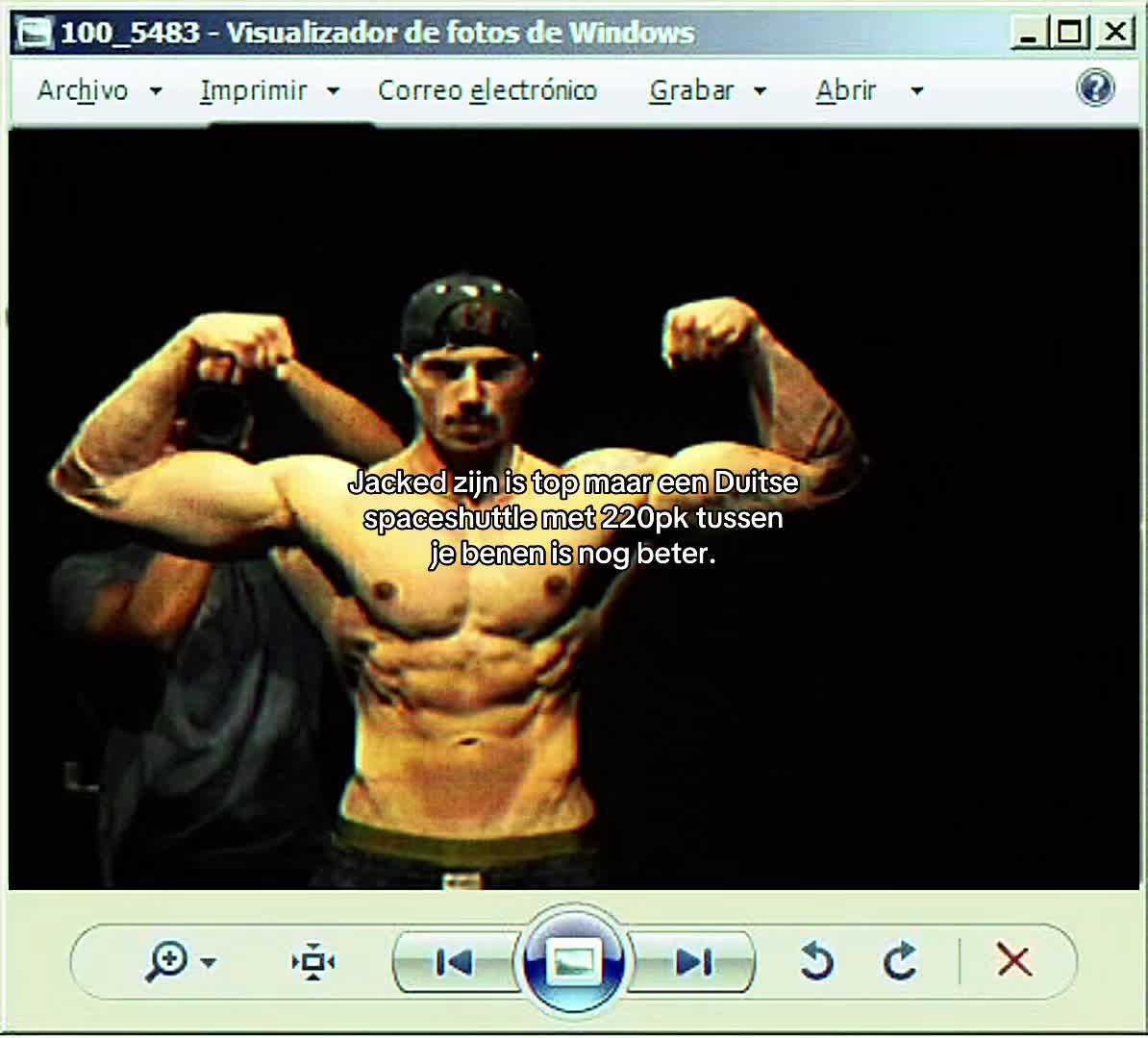Rotate the photo counterclockwise

click(x=817, y=961)
